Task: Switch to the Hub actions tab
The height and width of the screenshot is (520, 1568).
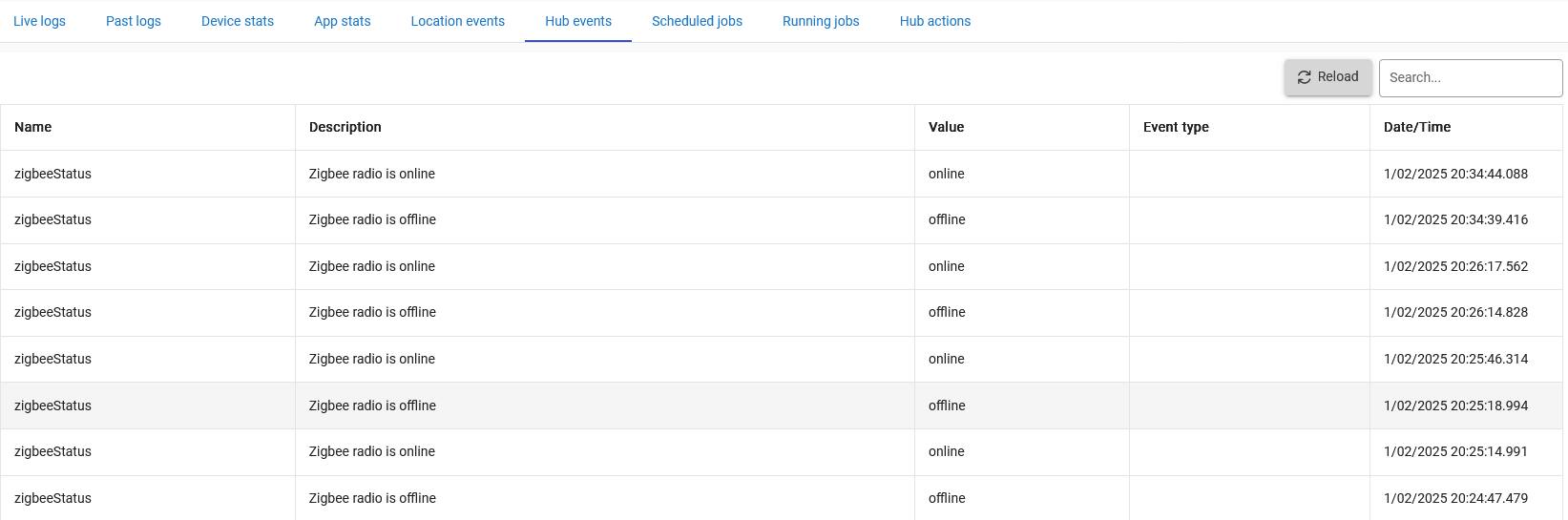Action: (935, 21)
